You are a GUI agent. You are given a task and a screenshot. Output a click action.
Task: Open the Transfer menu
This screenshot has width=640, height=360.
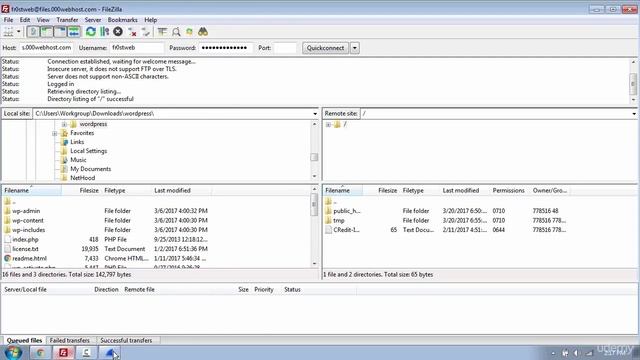click(67, 20)
